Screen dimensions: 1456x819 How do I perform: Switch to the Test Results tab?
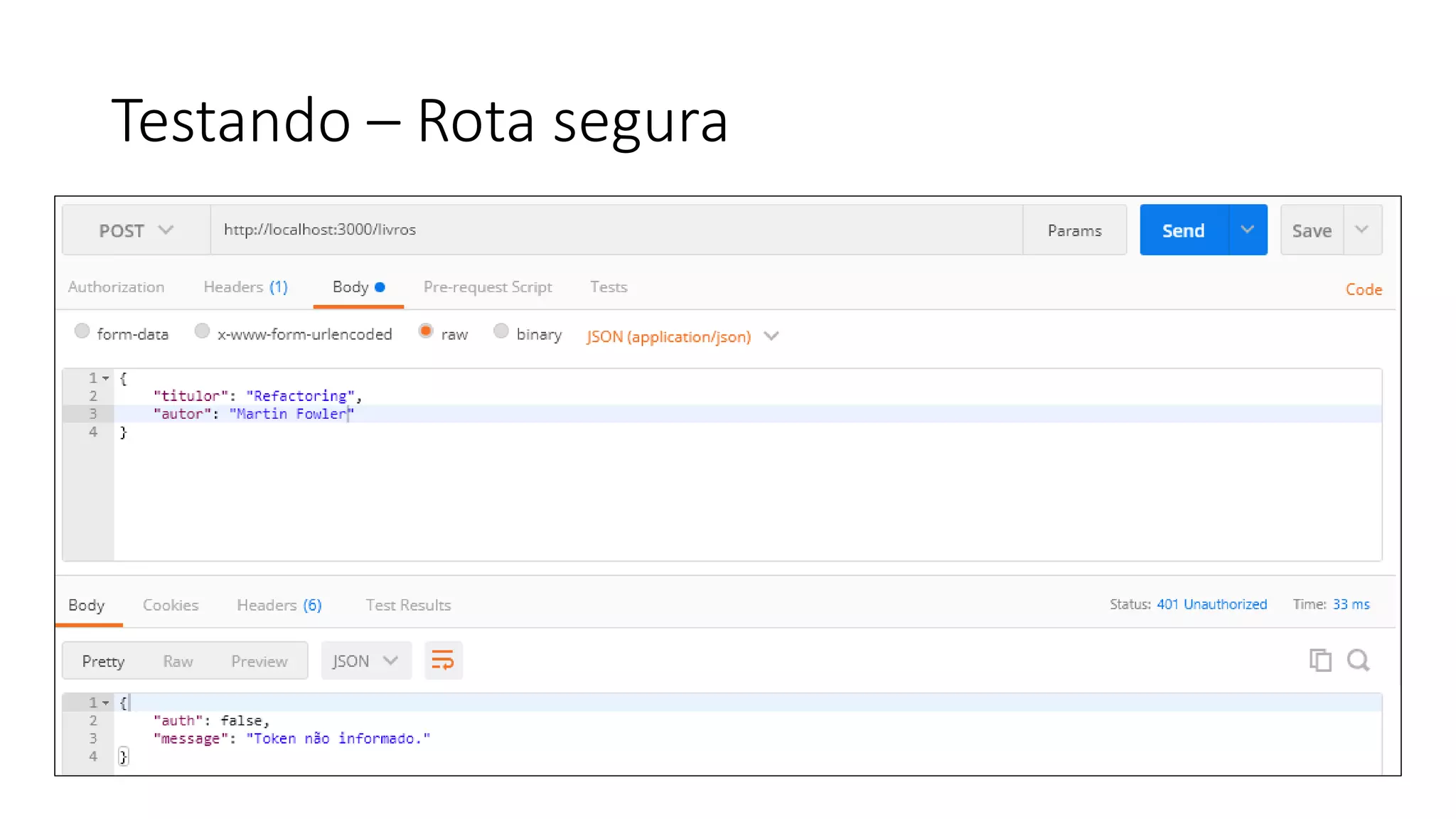coord(408,605)
